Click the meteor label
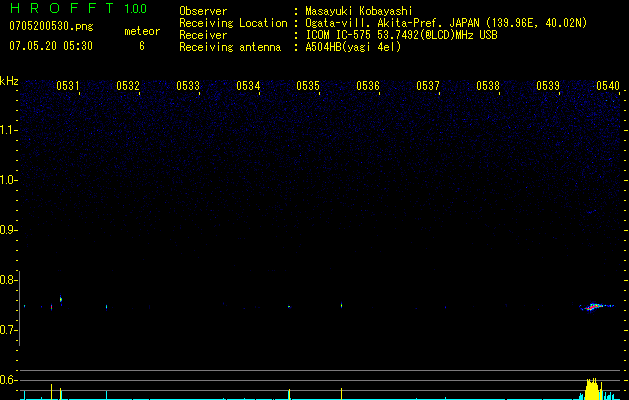Screen dimensions: 629x400 (142, 31)
